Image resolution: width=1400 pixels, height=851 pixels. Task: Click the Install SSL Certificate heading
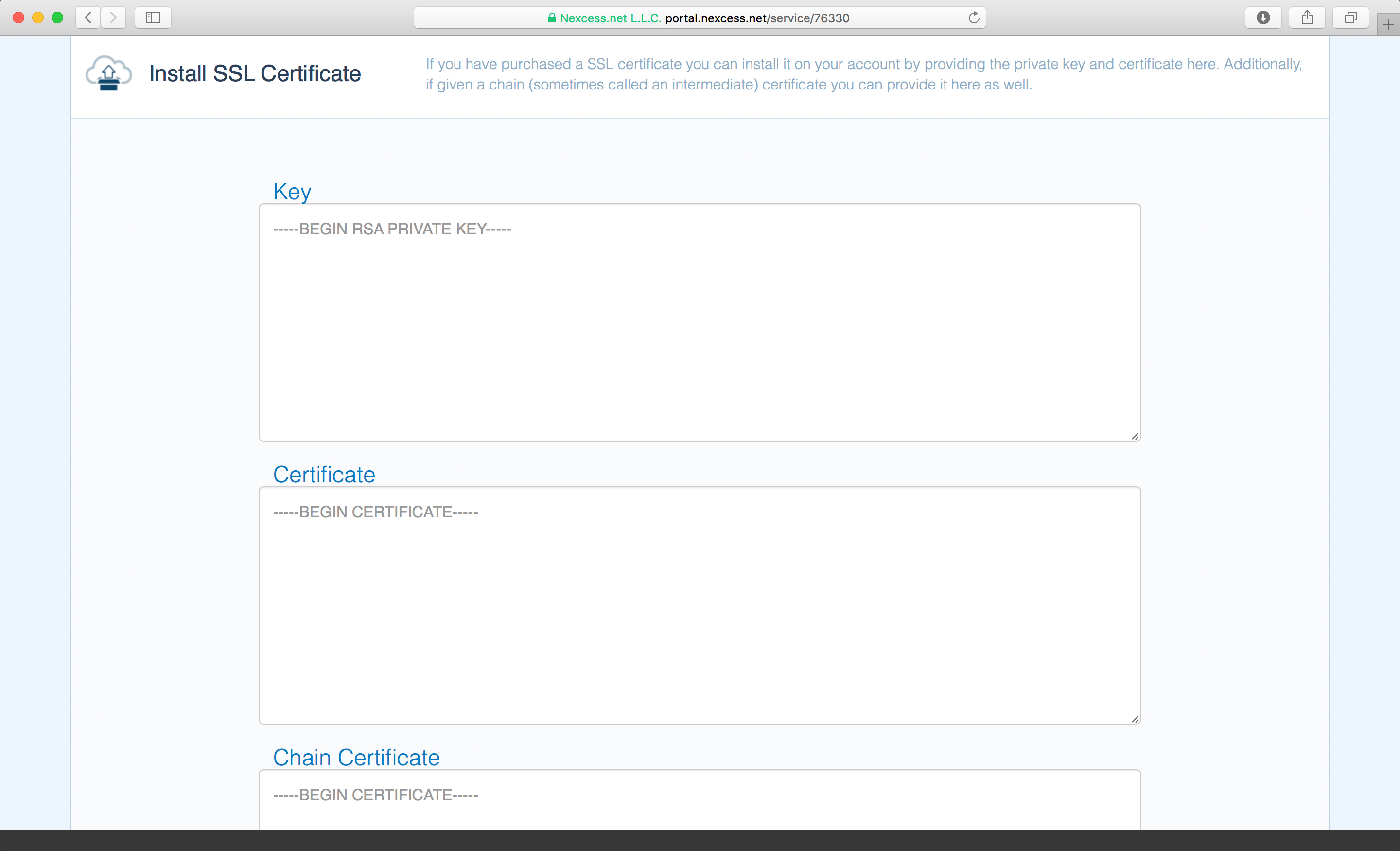pos(255,73)
